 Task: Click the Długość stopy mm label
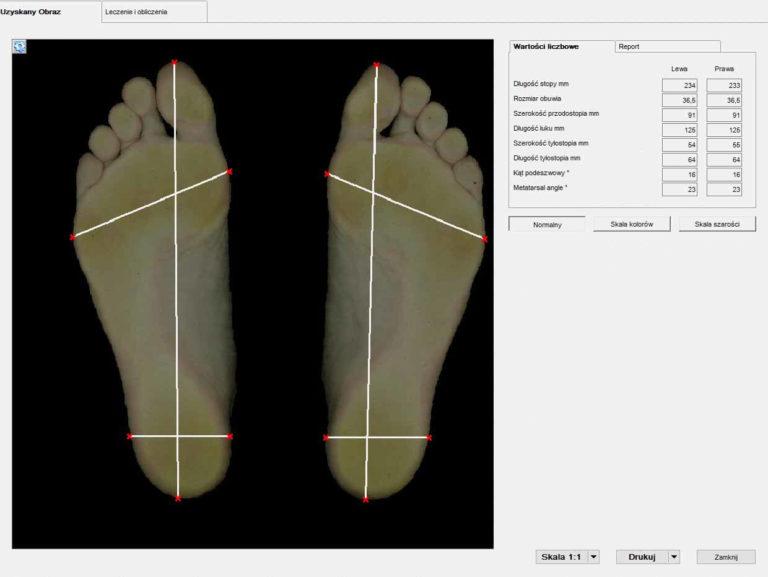pyautogui.click(x=541, y=84)
